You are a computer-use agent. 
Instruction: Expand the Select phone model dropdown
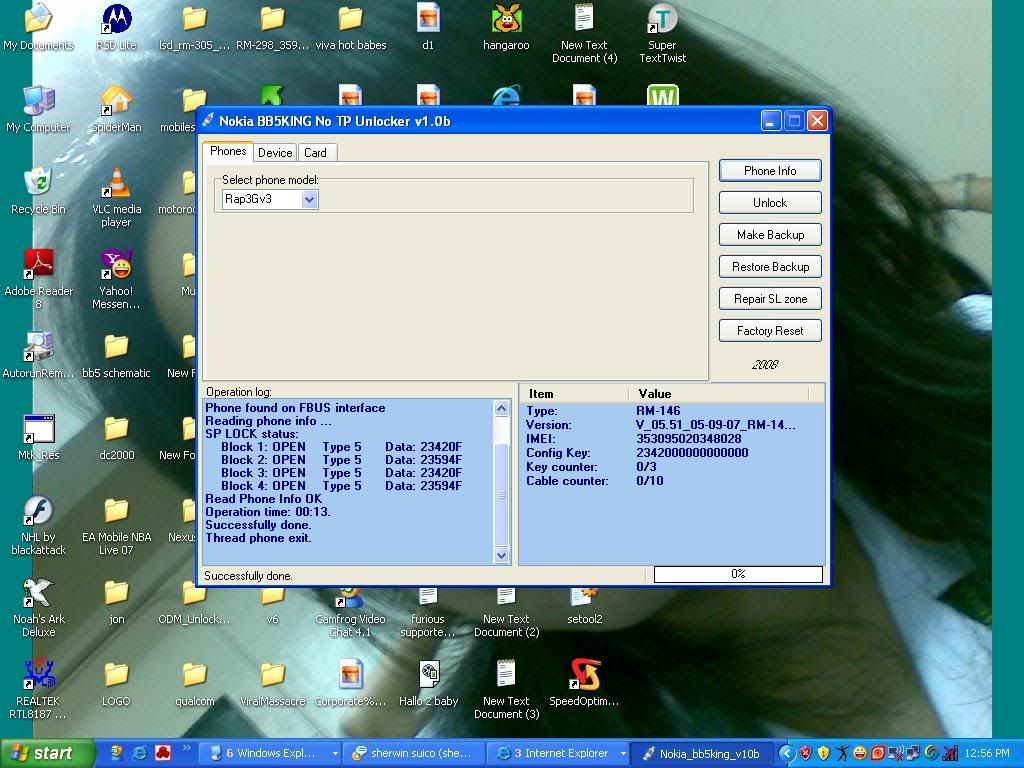(310, 199)
